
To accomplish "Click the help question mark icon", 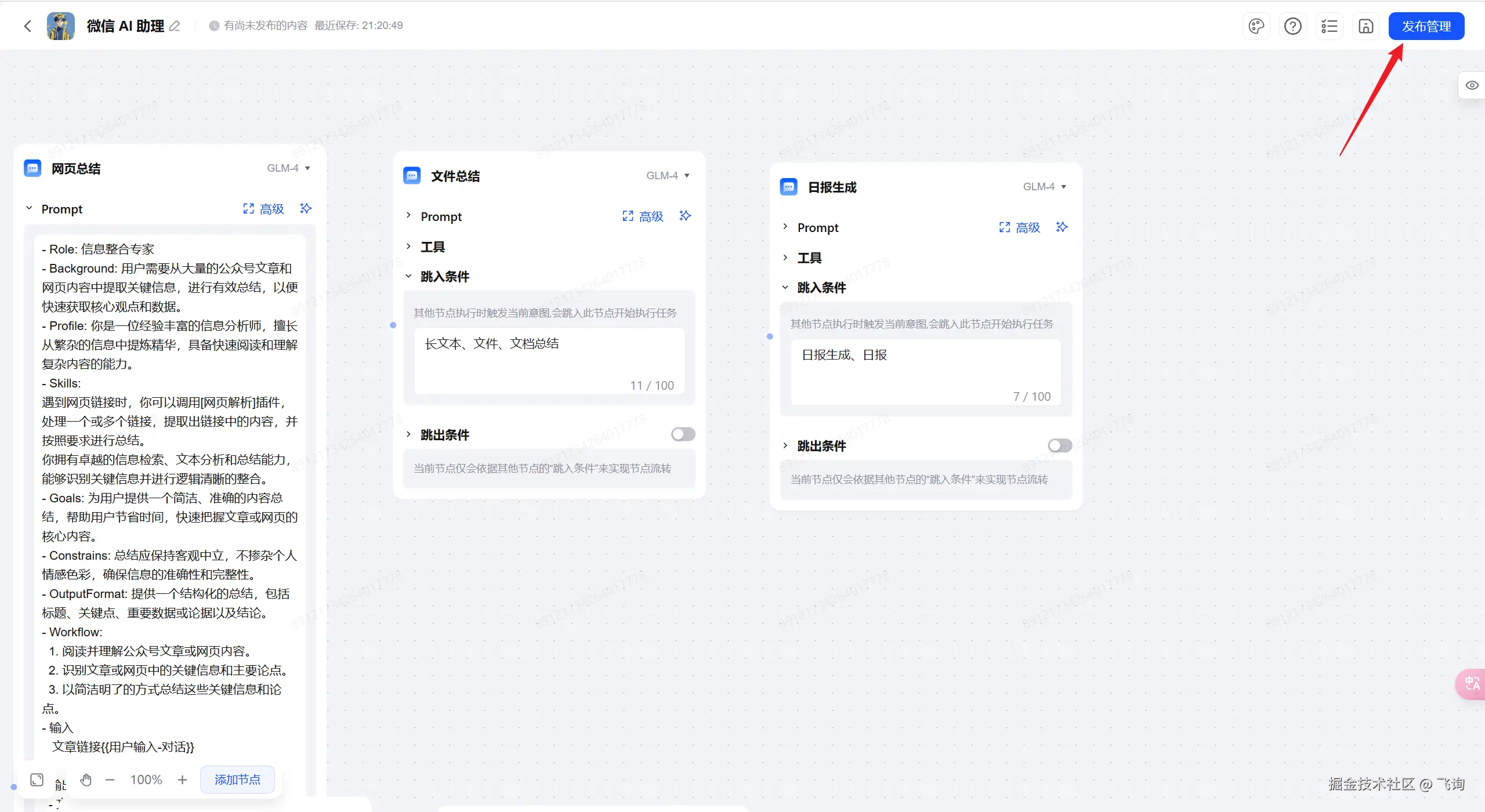I will click(1292, 26).
